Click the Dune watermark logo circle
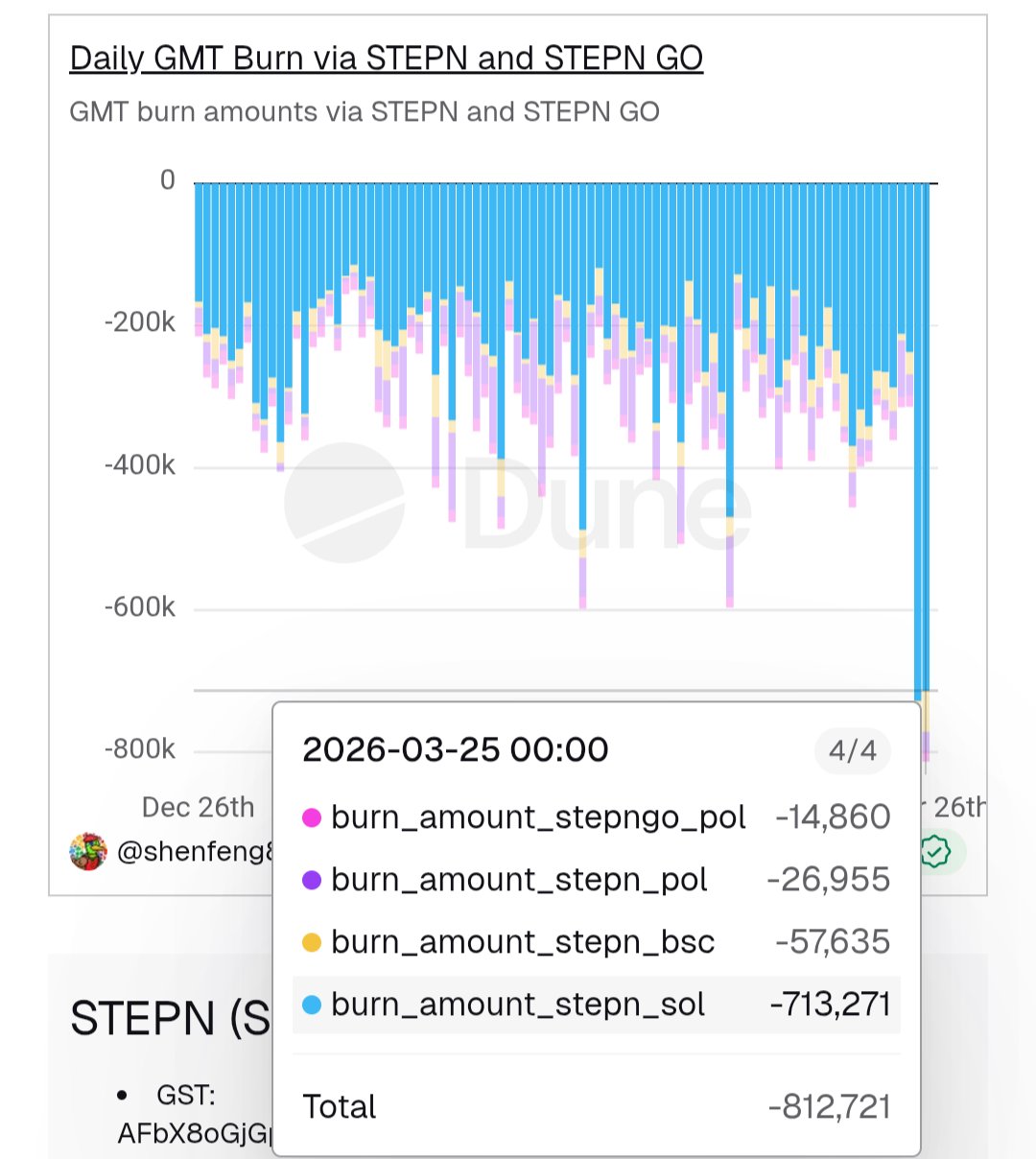The image size is (1036, 1159). tap(343, 503)
